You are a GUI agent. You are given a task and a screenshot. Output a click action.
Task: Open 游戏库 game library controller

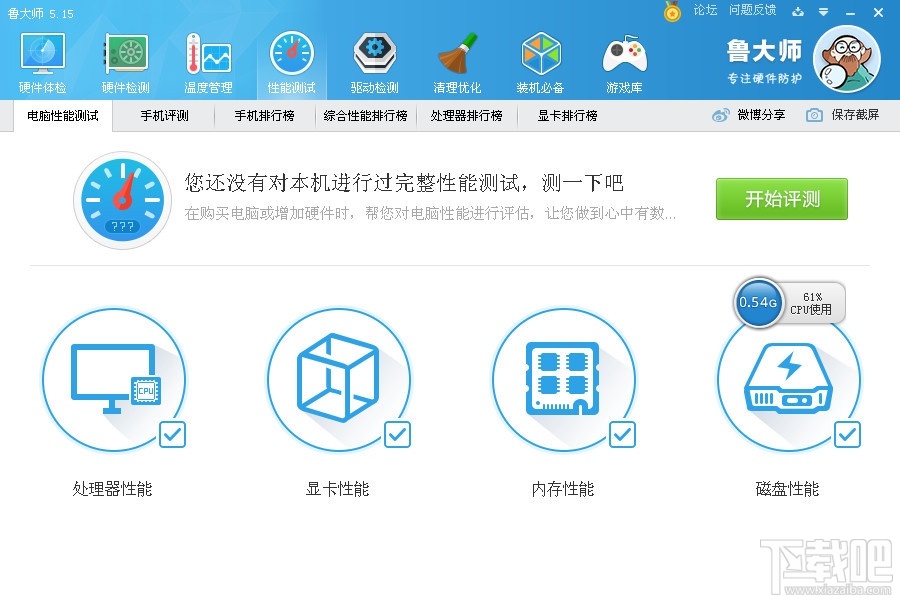click(624, 63)
